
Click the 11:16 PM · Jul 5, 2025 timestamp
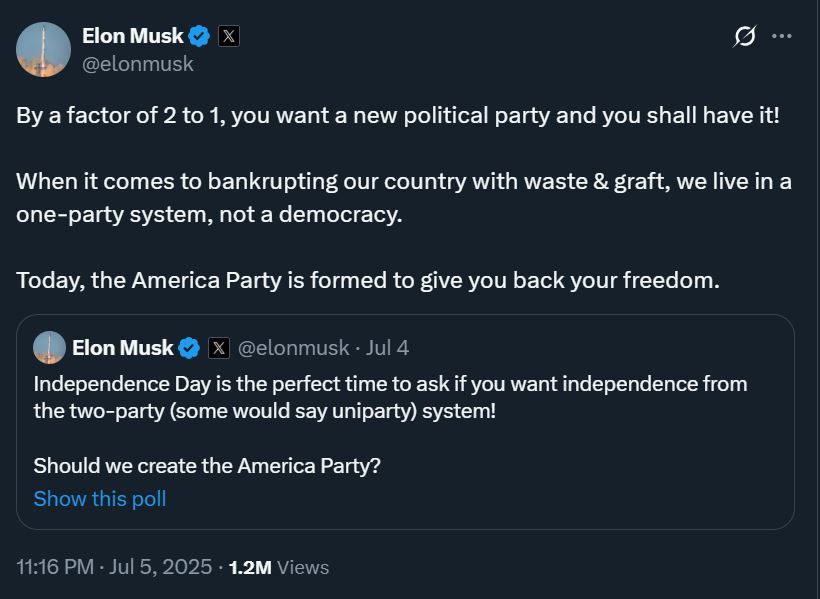pos(114,567)
